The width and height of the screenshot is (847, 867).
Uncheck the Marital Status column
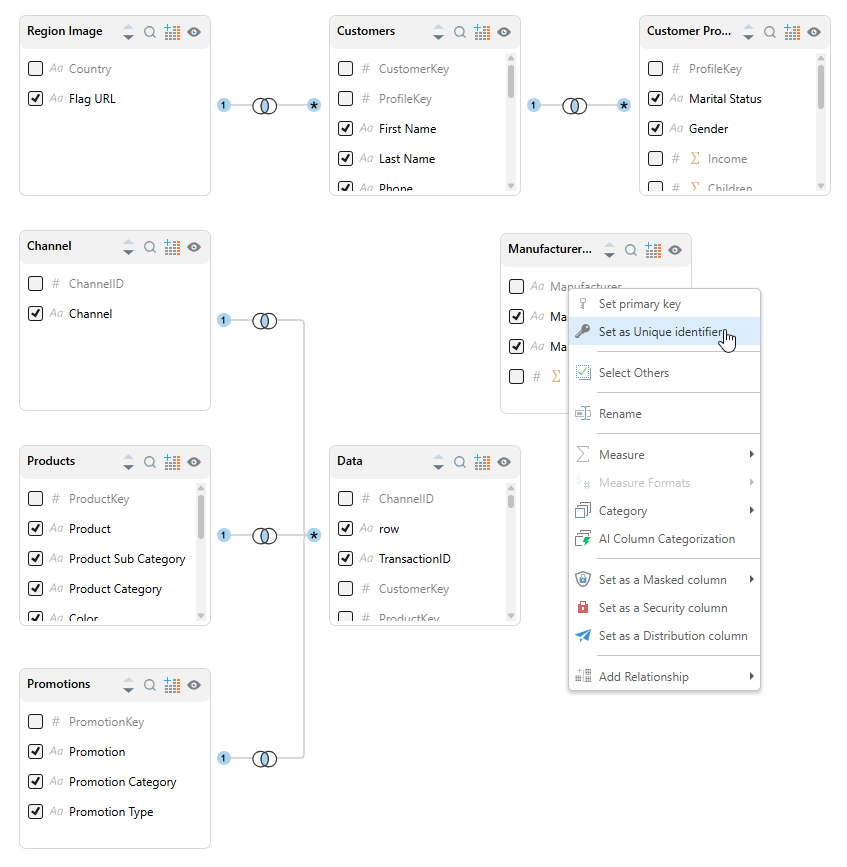(656, 99)
